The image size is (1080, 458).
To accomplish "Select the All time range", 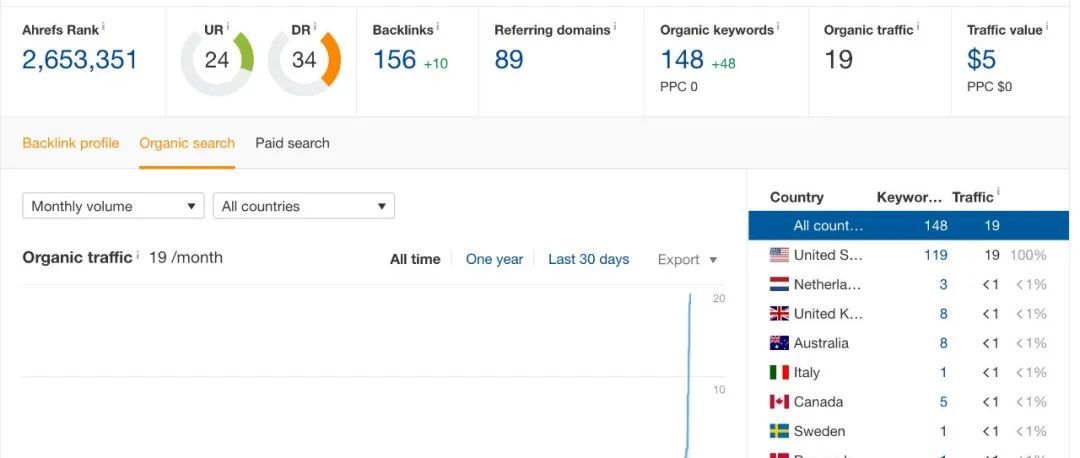I will (x=415, y=260).
